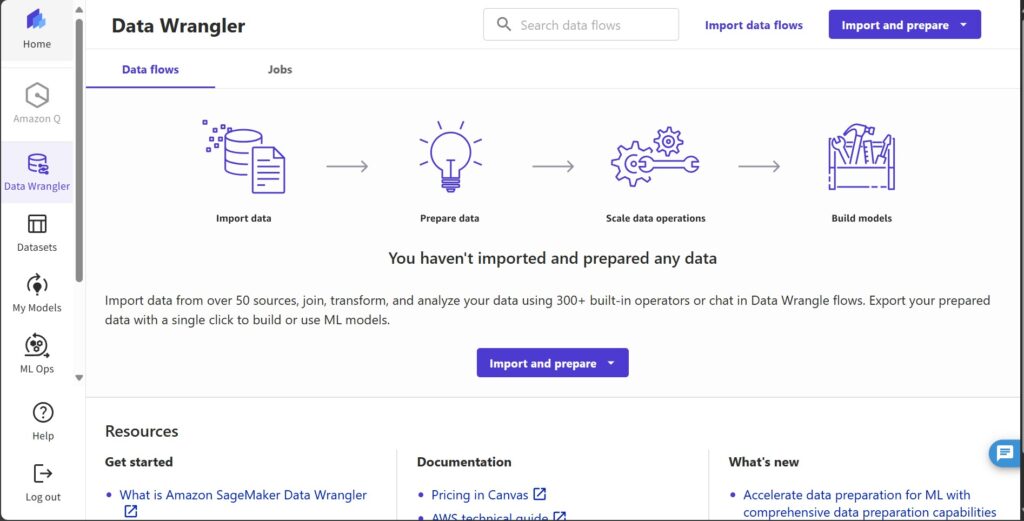1024x521 pixels.
Task: Switch to the Jobs tab
Action: pos(280,69)
